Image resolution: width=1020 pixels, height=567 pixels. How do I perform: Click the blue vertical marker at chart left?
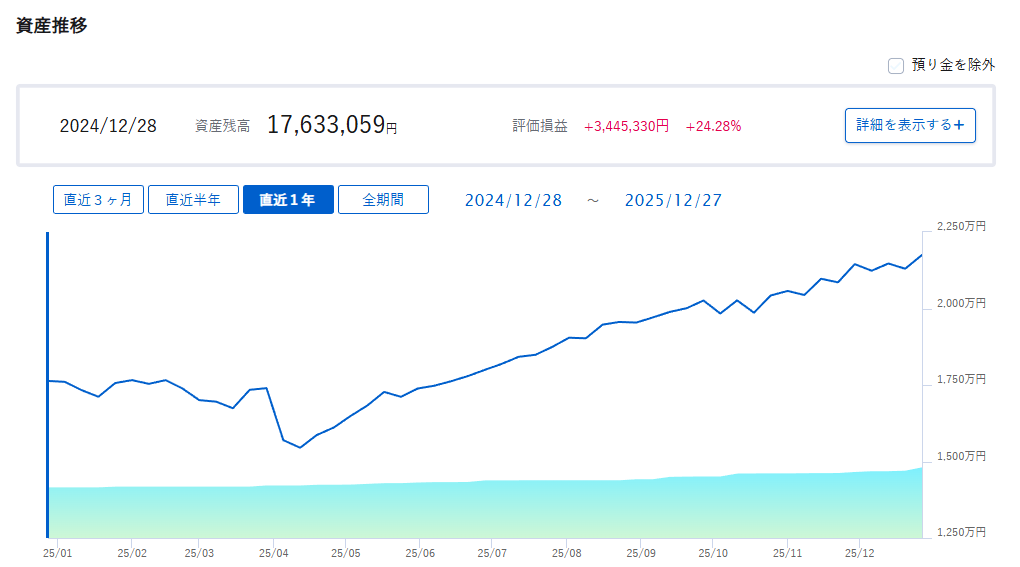[47, 385]
